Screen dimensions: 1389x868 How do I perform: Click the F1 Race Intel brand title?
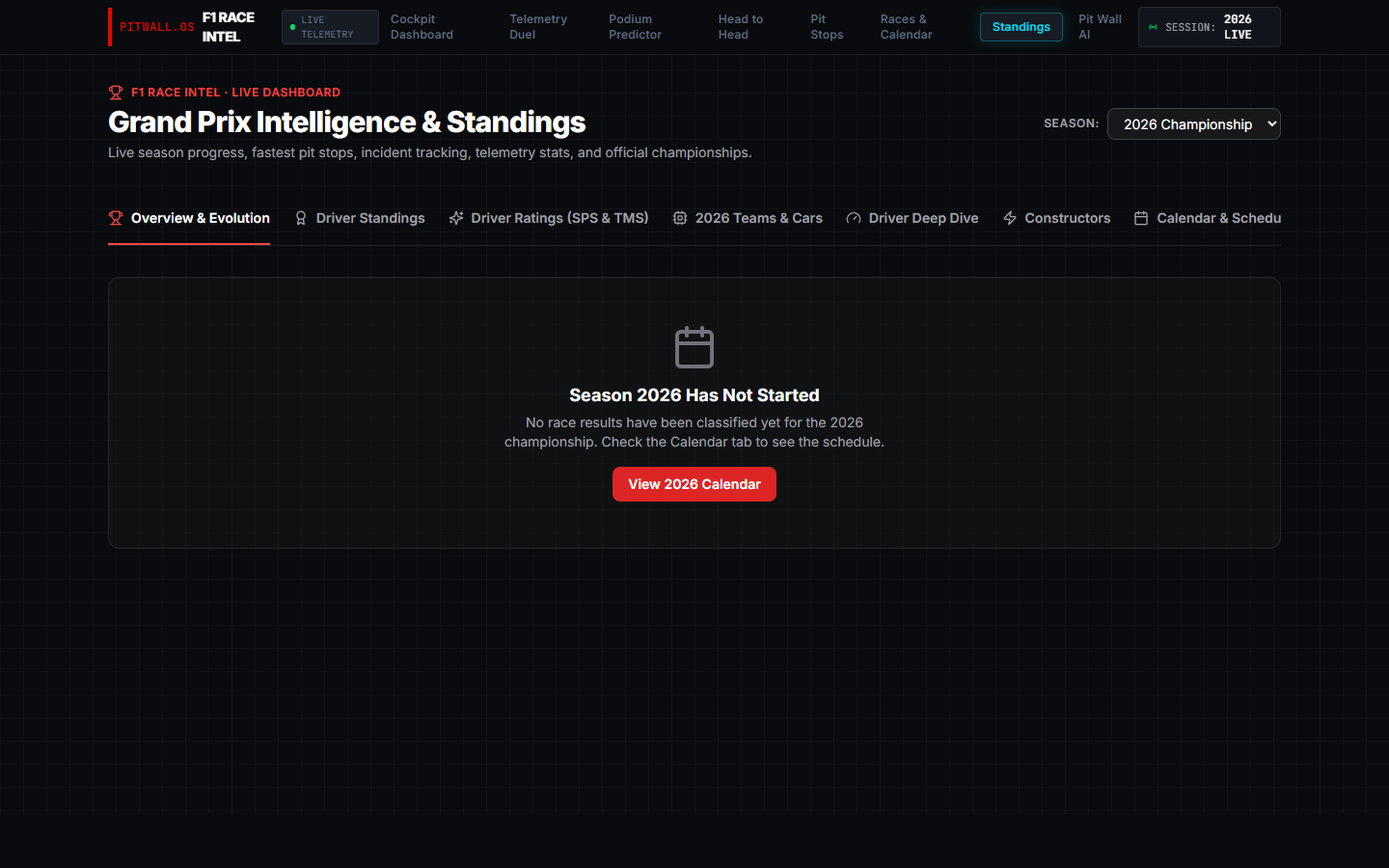(x=229, y=27)
